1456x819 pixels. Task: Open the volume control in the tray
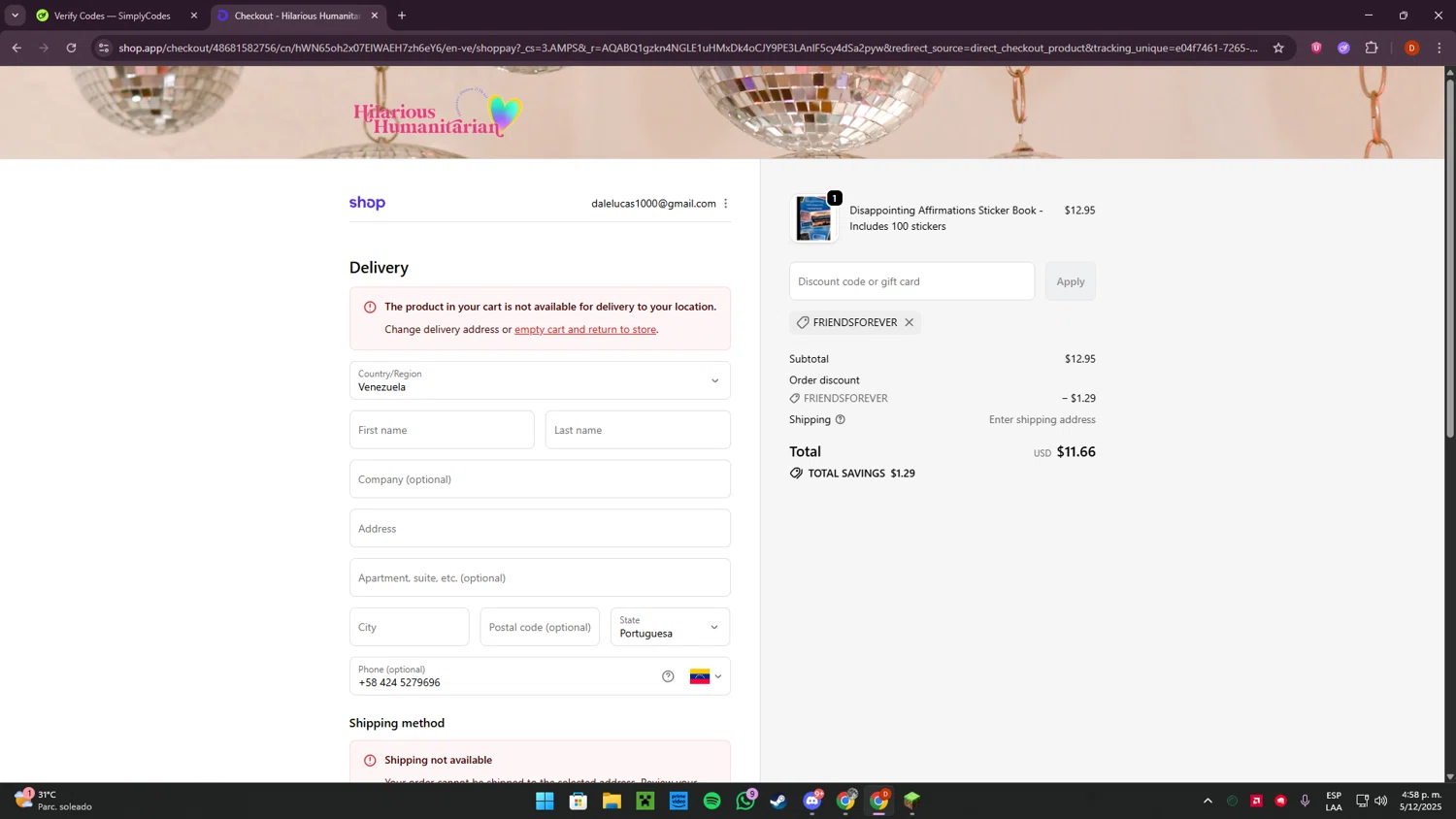(1380, 801)
